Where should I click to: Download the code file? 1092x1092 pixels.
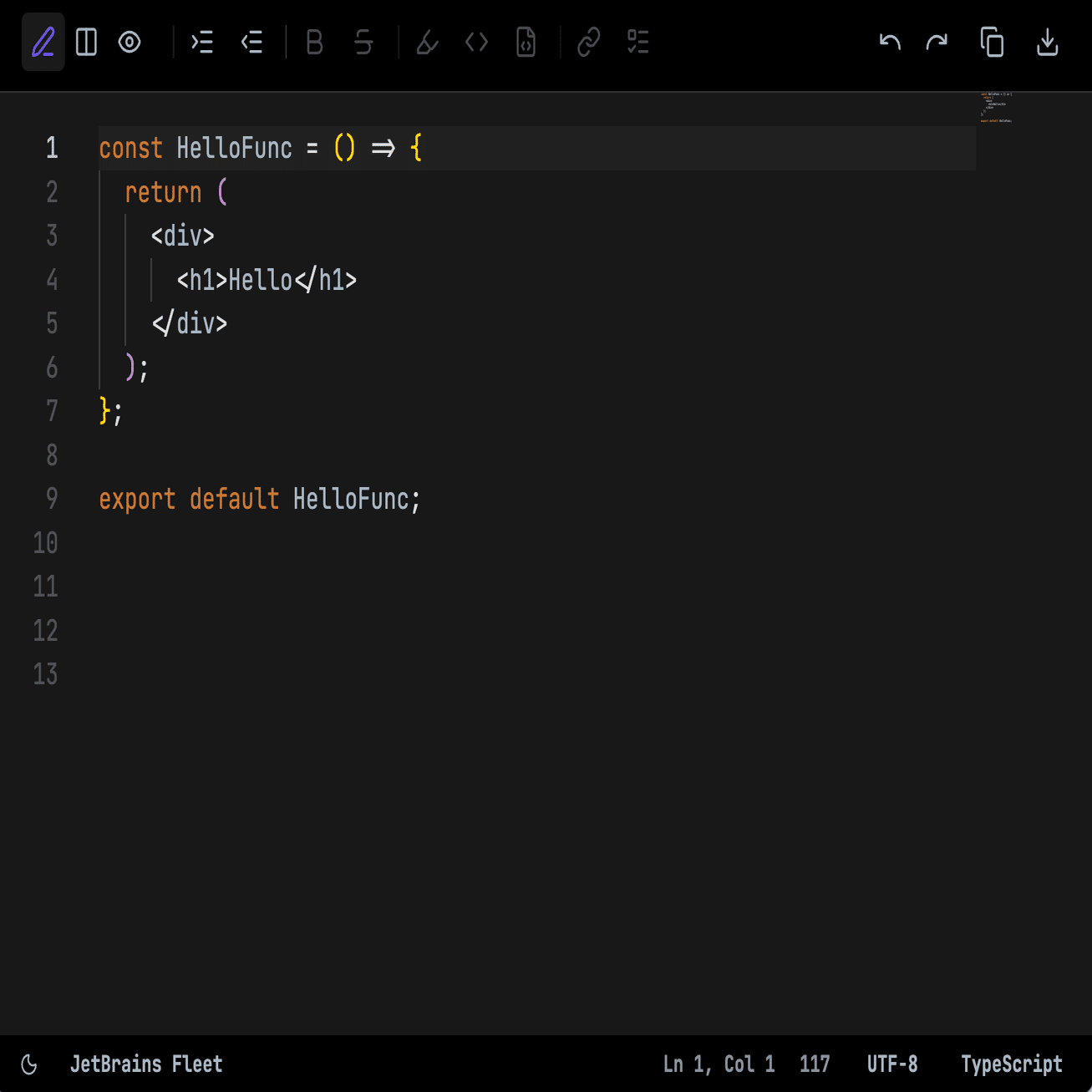pyautogui.click(x=1047, y=42)
